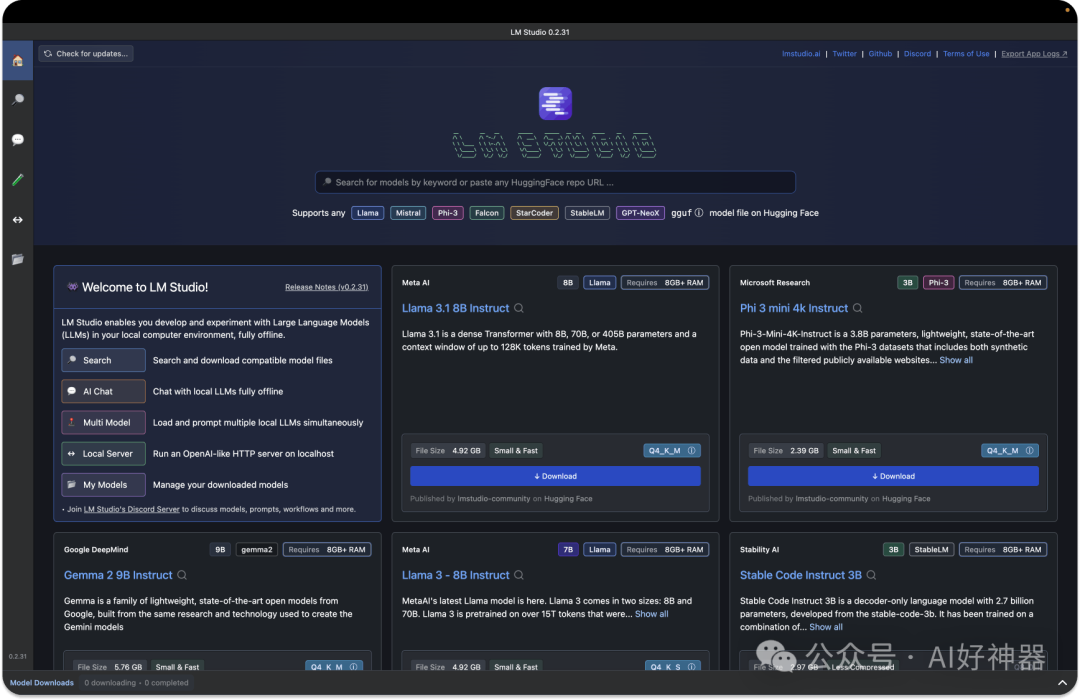The height and width of the screenshot is (700, 1080).
Task: Click info icon on Phi 3 Q4_K_M badge
Action: click(x=1030, y=451)
